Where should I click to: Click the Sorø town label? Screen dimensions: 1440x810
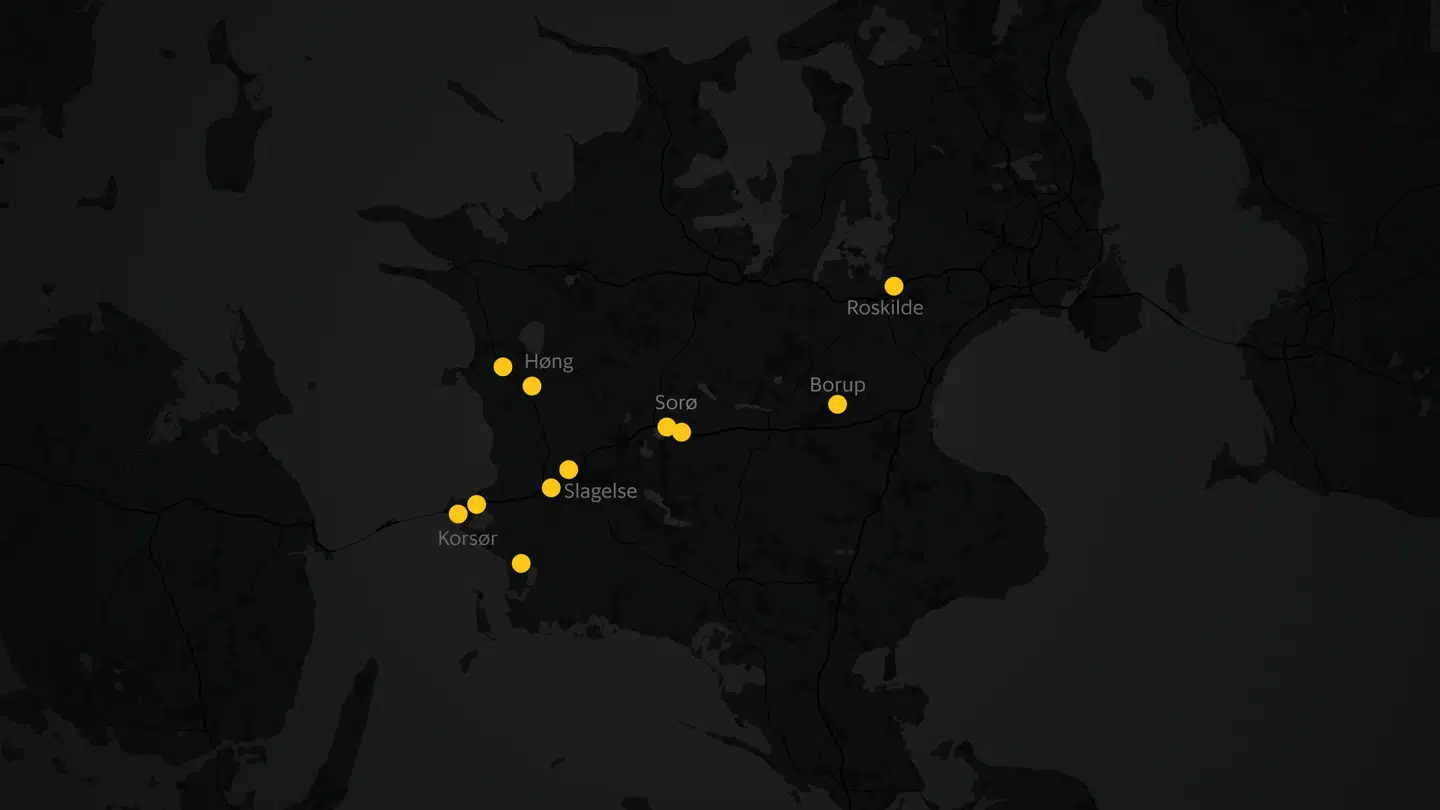[x=675, y=403]
